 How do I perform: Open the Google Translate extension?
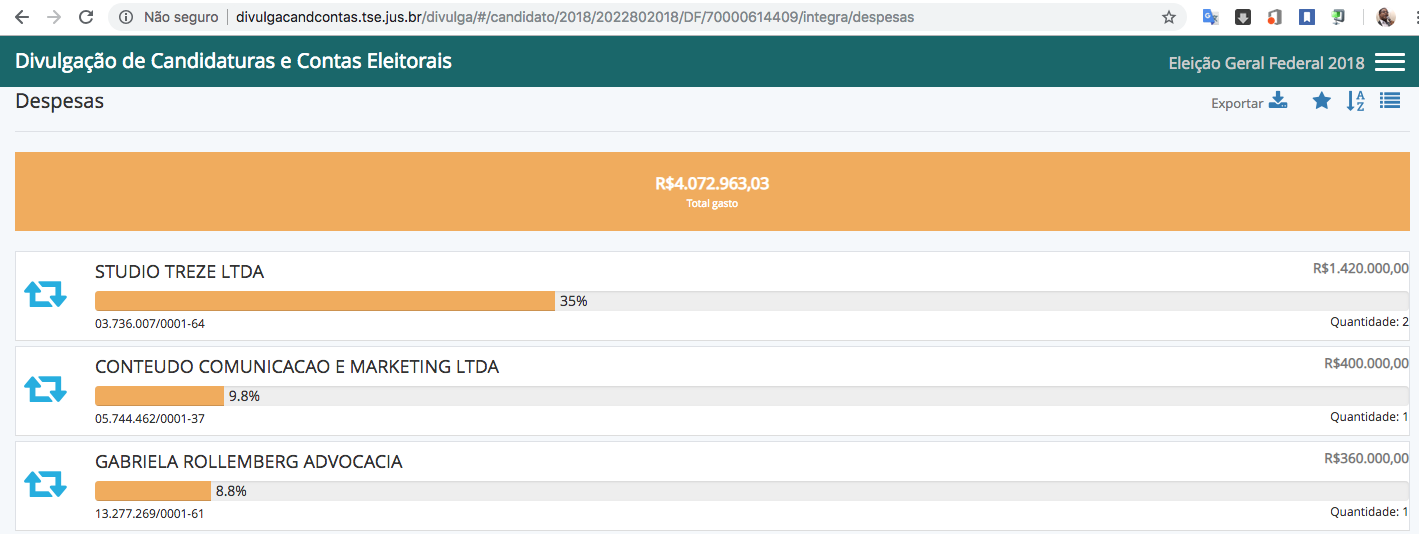[1210, 17]
